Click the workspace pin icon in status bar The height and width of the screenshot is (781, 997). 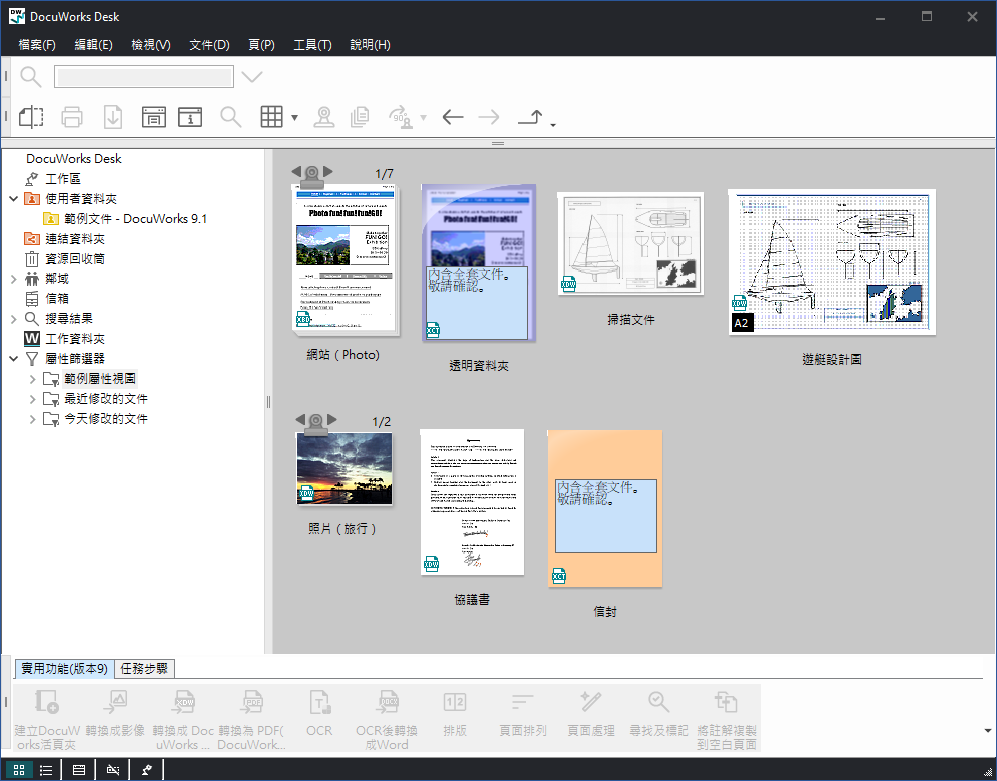coord(147,770)
